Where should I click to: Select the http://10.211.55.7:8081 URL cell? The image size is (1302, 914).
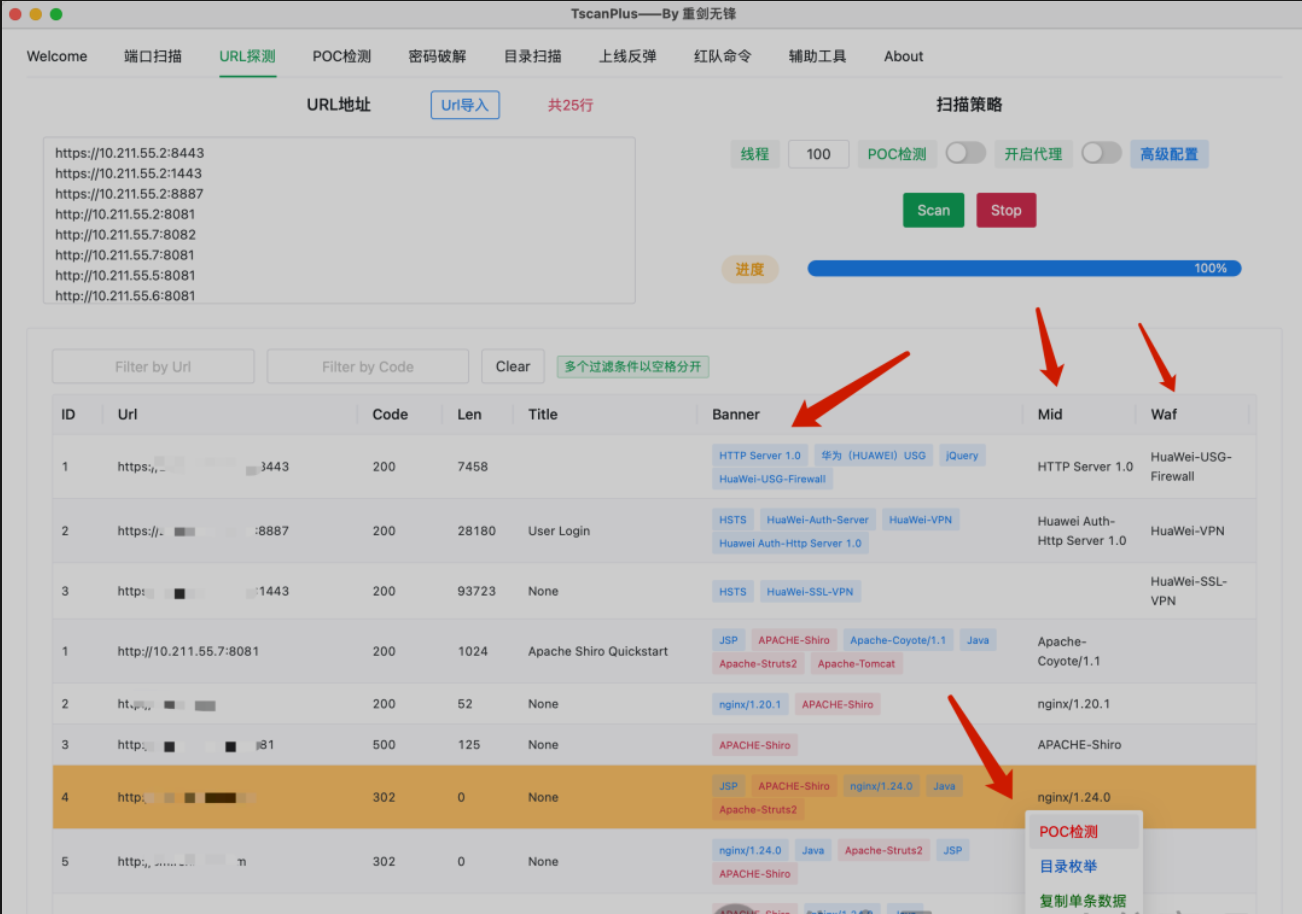[x=188, y=651]
